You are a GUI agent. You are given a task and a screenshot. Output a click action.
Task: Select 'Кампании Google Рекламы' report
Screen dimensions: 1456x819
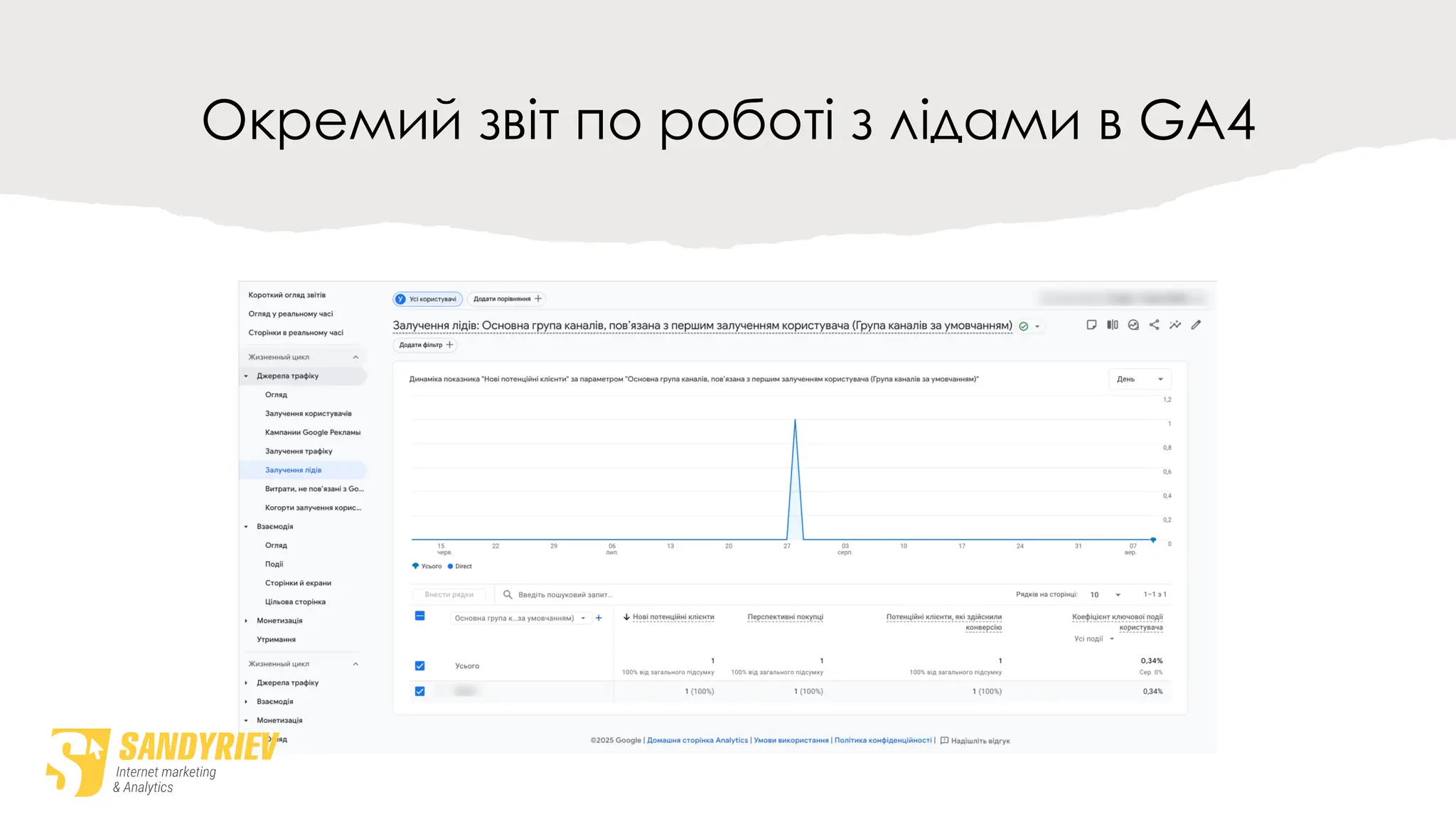313,432
